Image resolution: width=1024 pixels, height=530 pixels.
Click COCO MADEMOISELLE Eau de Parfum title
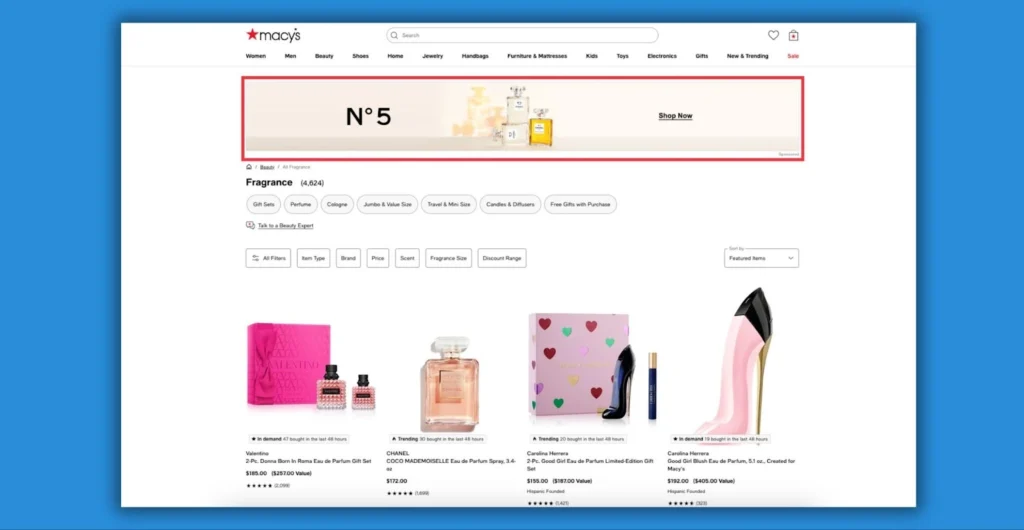pyautogui.click(x=451, y=465)
